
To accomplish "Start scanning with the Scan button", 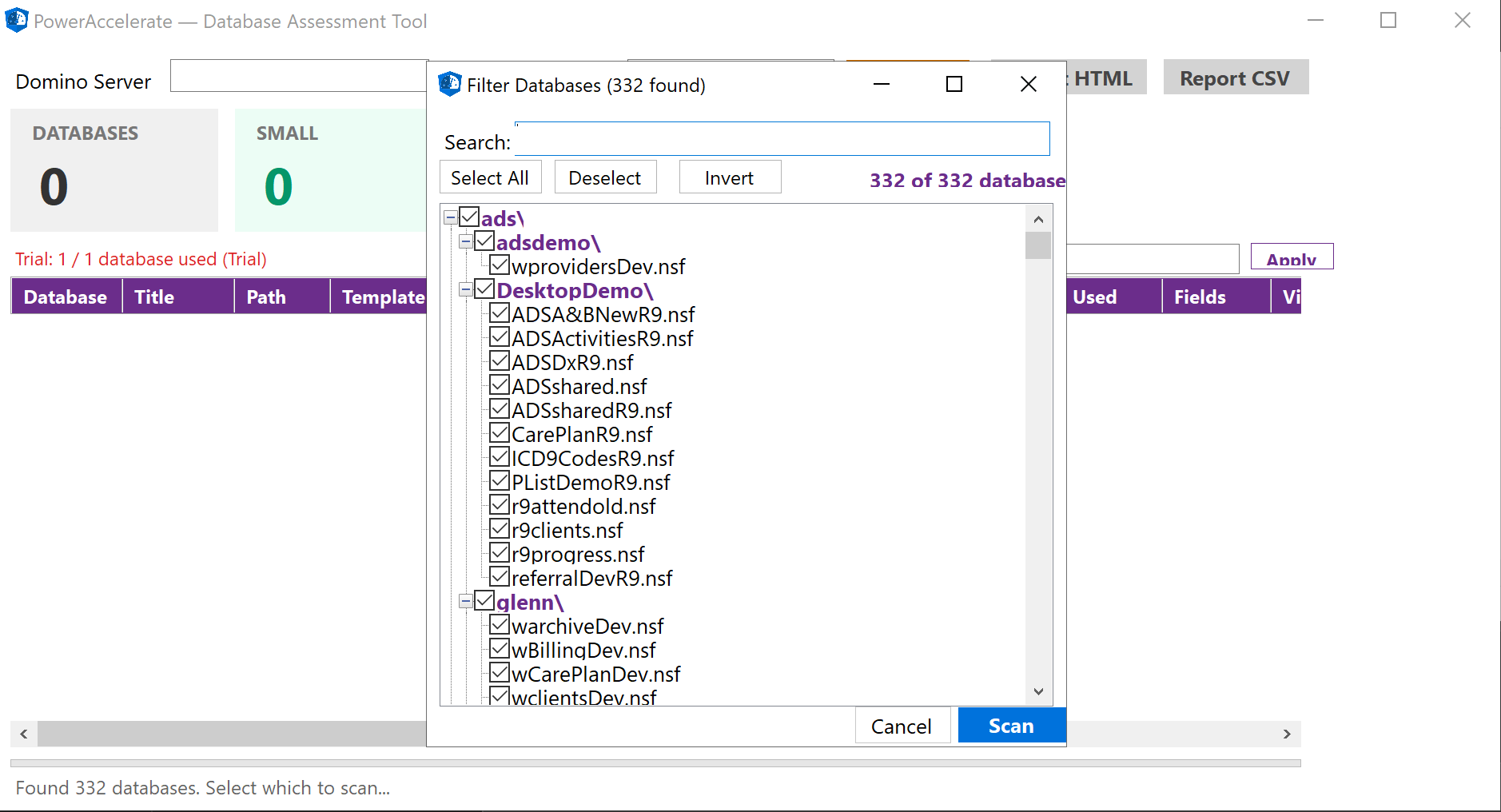I will [x=1010, y=726].
